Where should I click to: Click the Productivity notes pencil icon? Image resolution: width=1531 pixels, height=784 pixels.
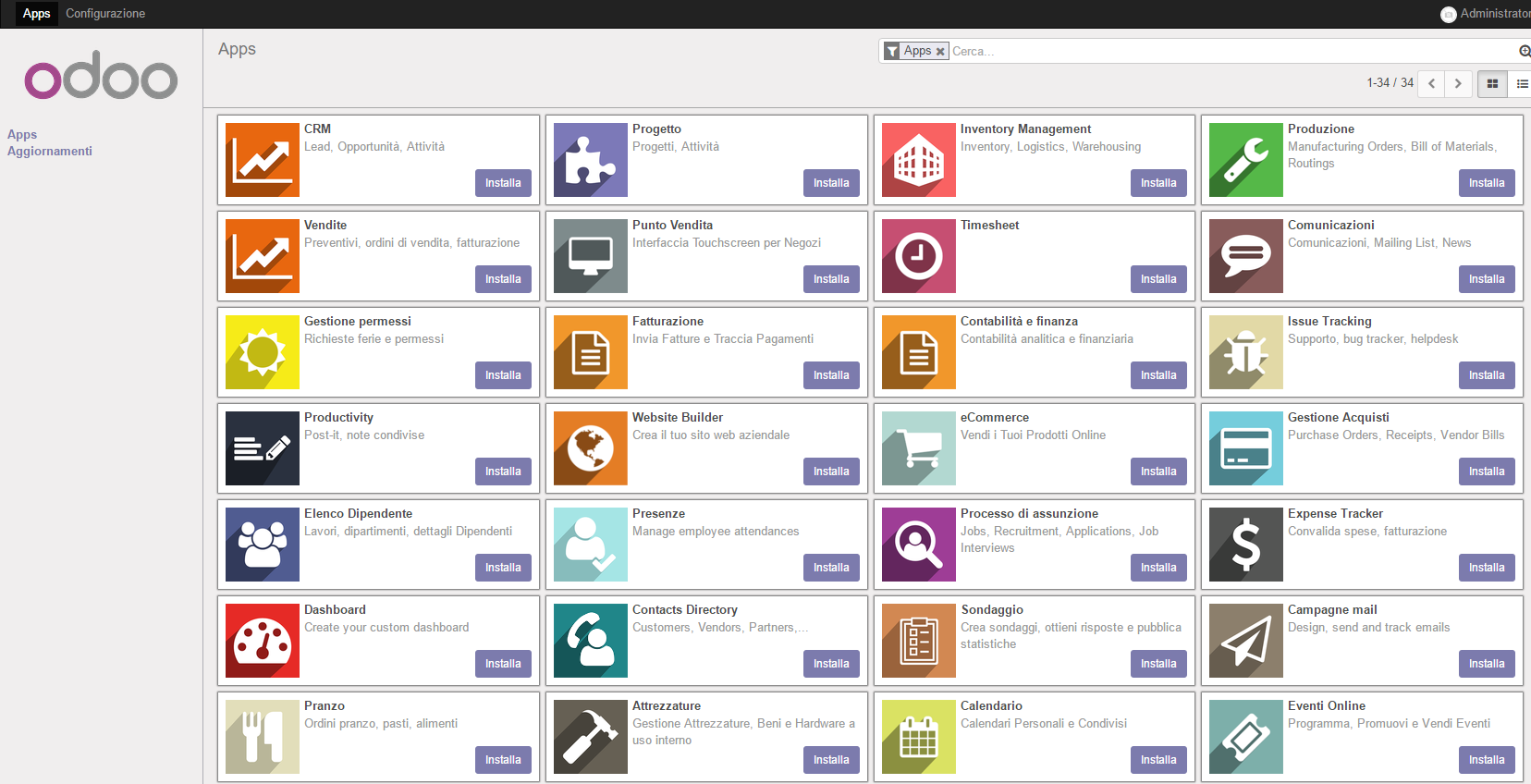tap(263, 448)
